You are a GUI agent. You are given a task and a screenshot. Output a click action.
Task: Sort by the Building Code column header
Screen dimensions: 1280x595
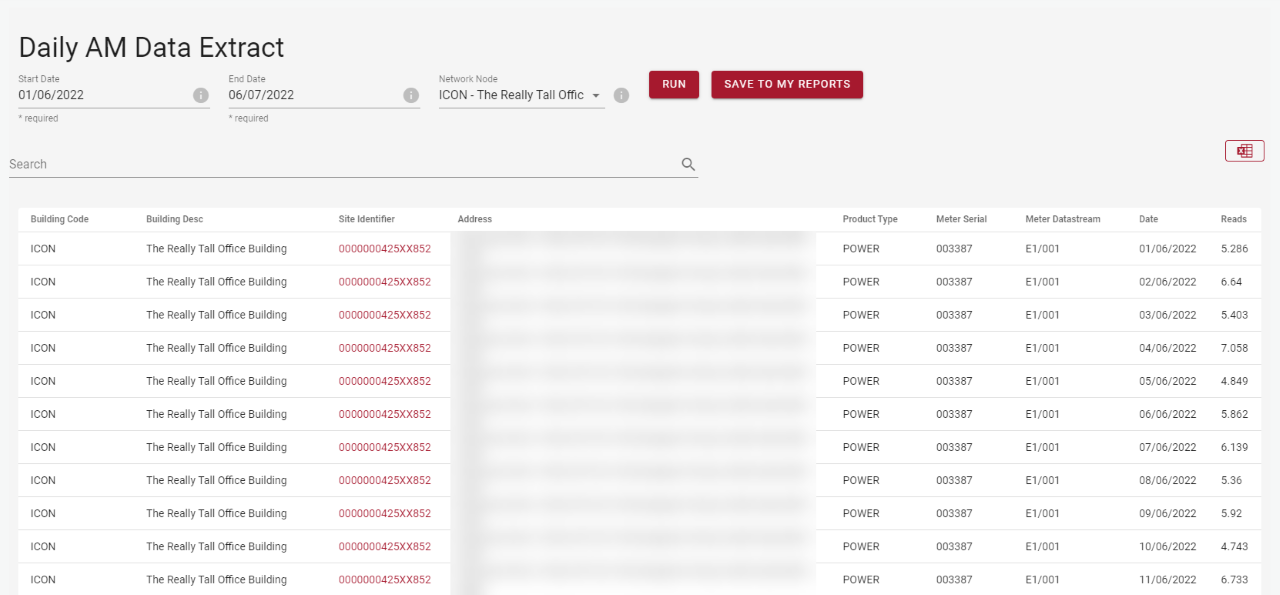pos(59,219)
